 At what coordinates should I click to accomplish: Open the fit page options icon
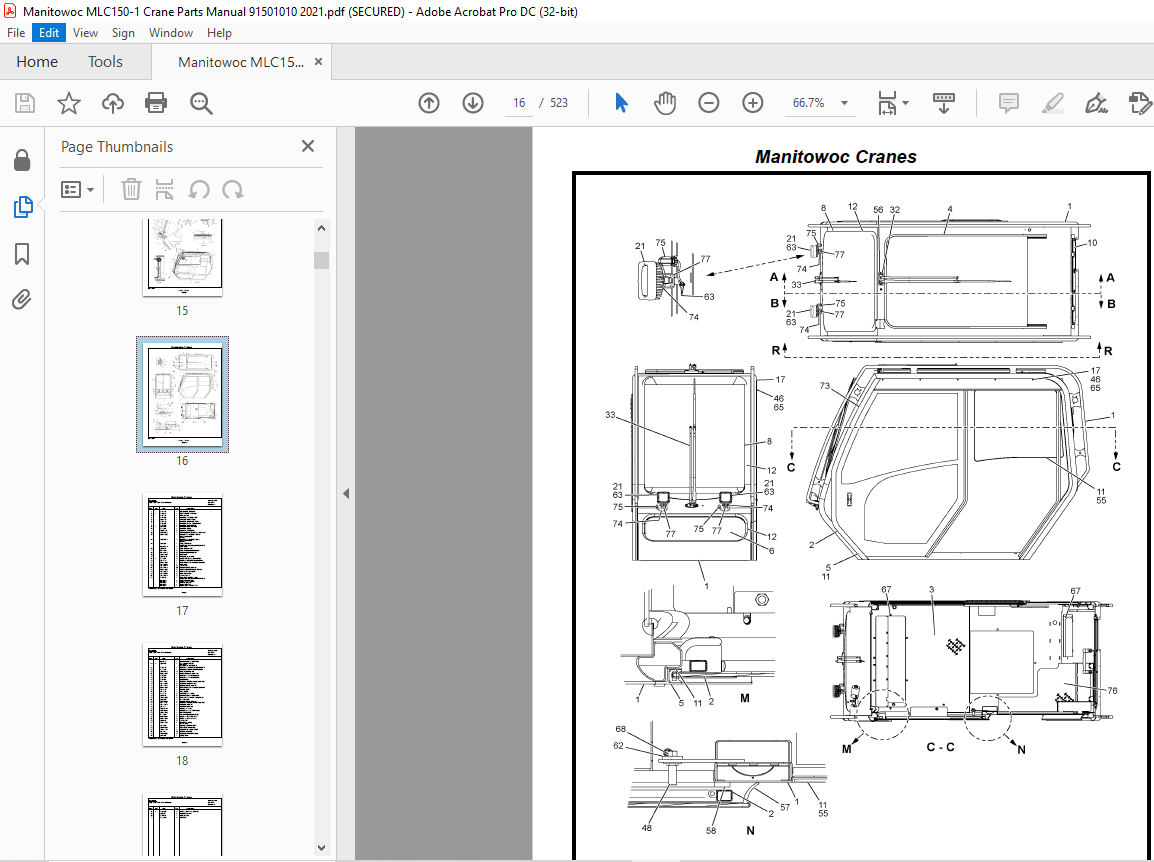(888, 103)
